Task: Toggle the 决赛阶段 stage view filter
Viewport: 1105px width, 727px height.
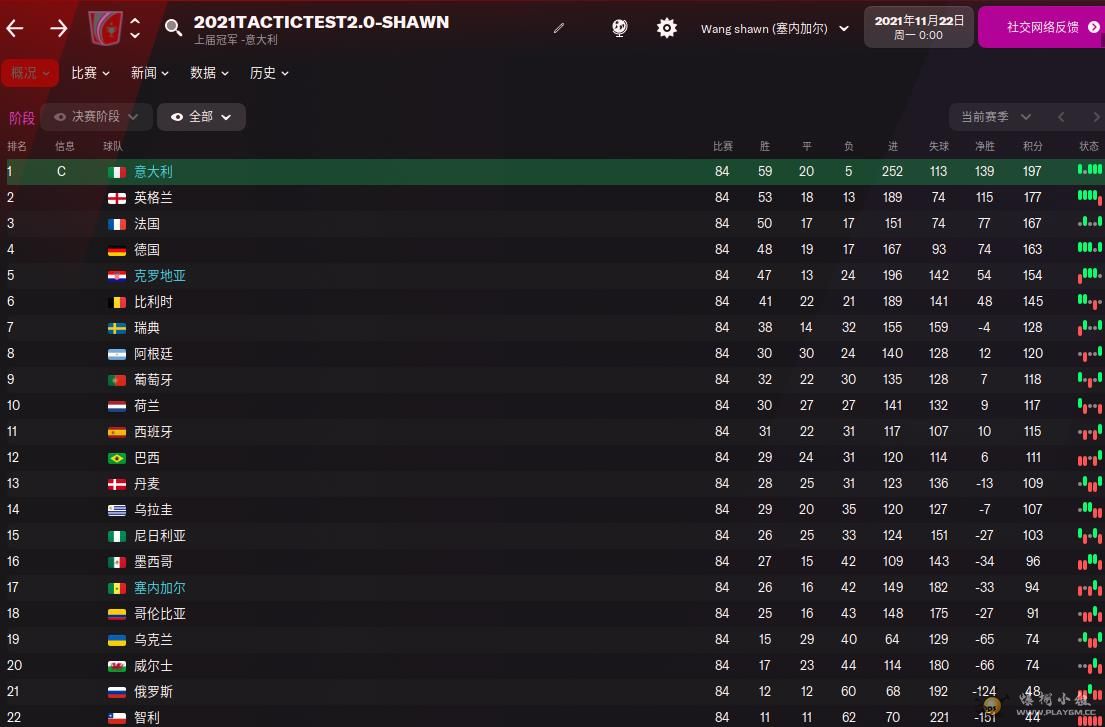Action: click(x=97, y=117)
